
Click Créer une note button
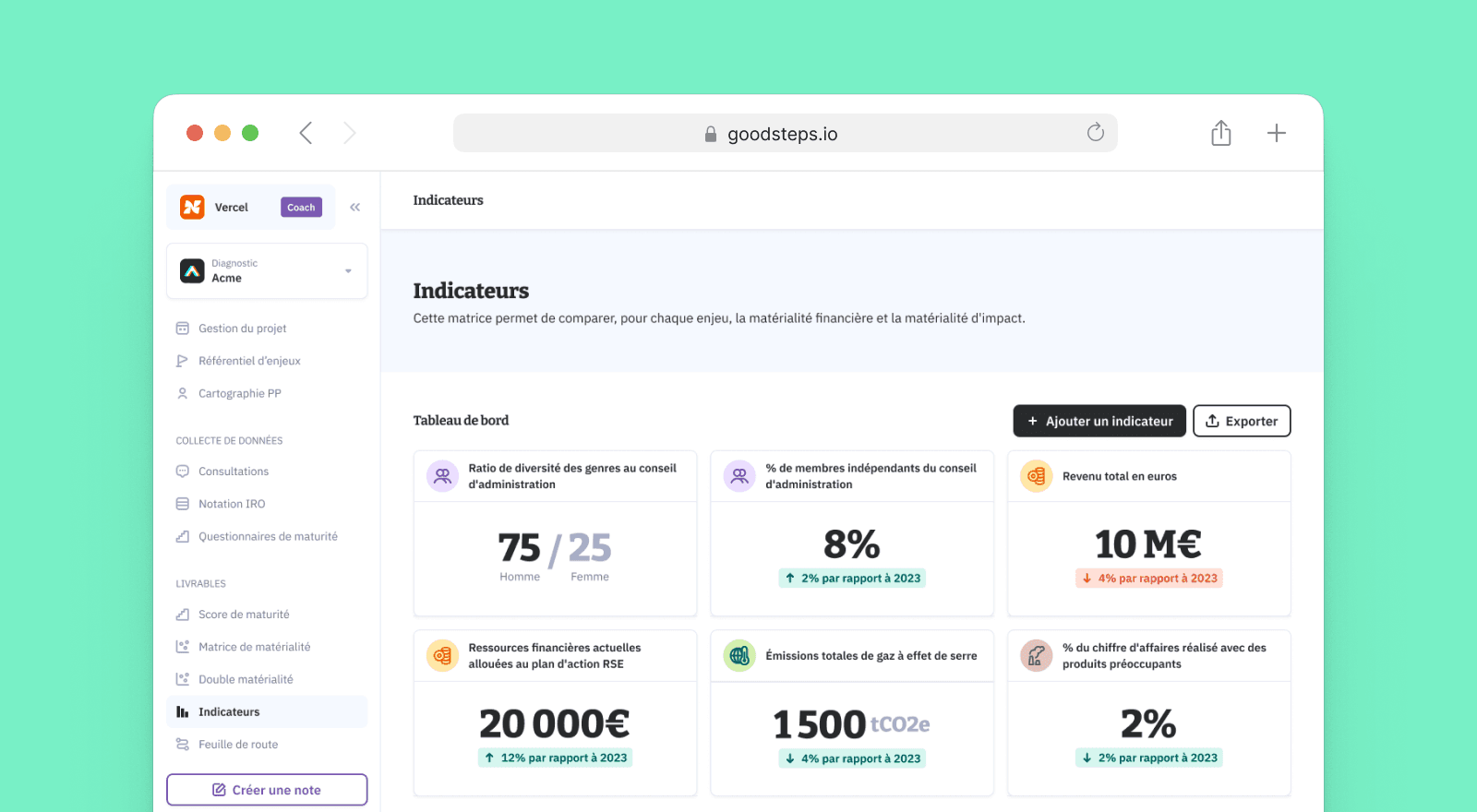pyautogui.click(x=267, y=790)
